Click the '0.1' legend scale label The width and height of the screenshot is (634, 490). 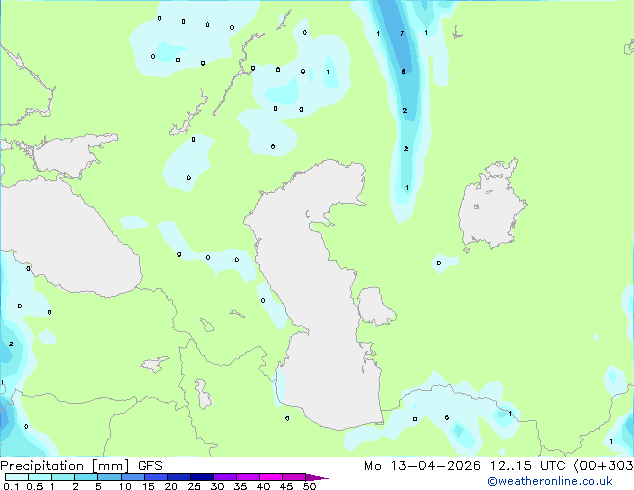click(x=11, y=486)
